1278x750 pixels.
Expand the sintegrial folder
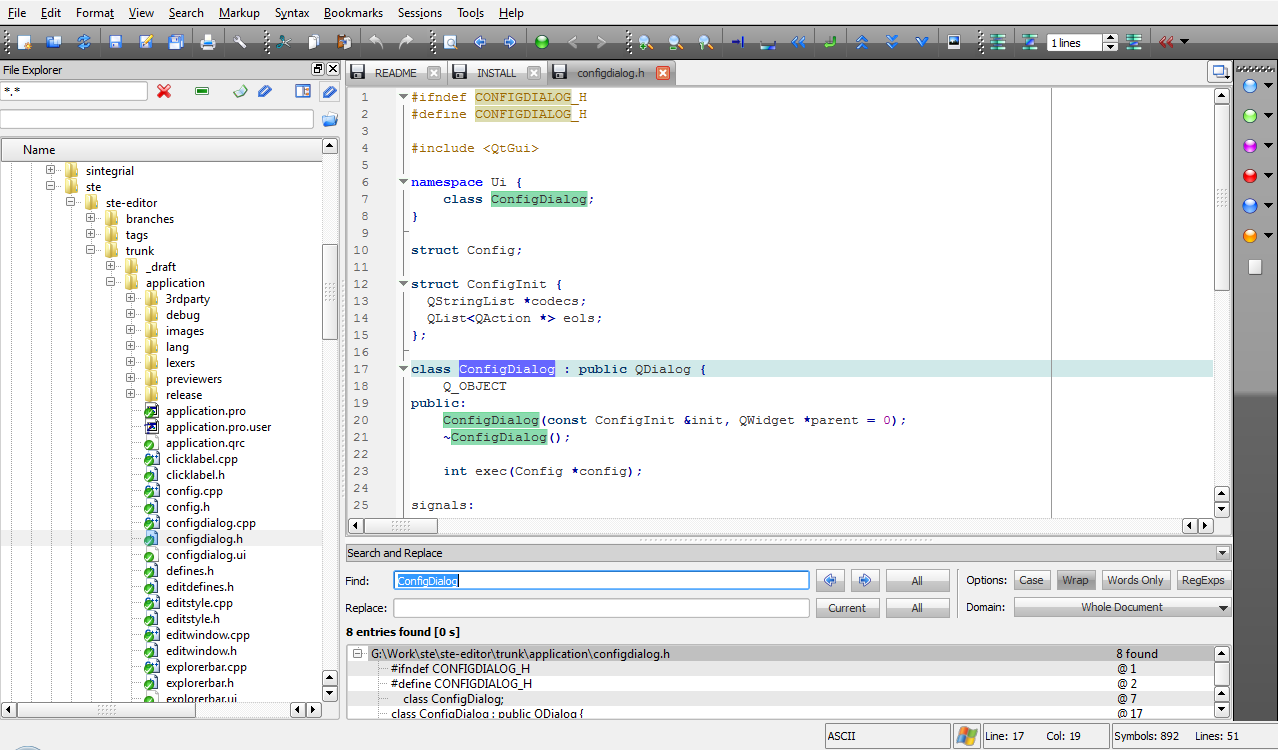tap(51, 171)
